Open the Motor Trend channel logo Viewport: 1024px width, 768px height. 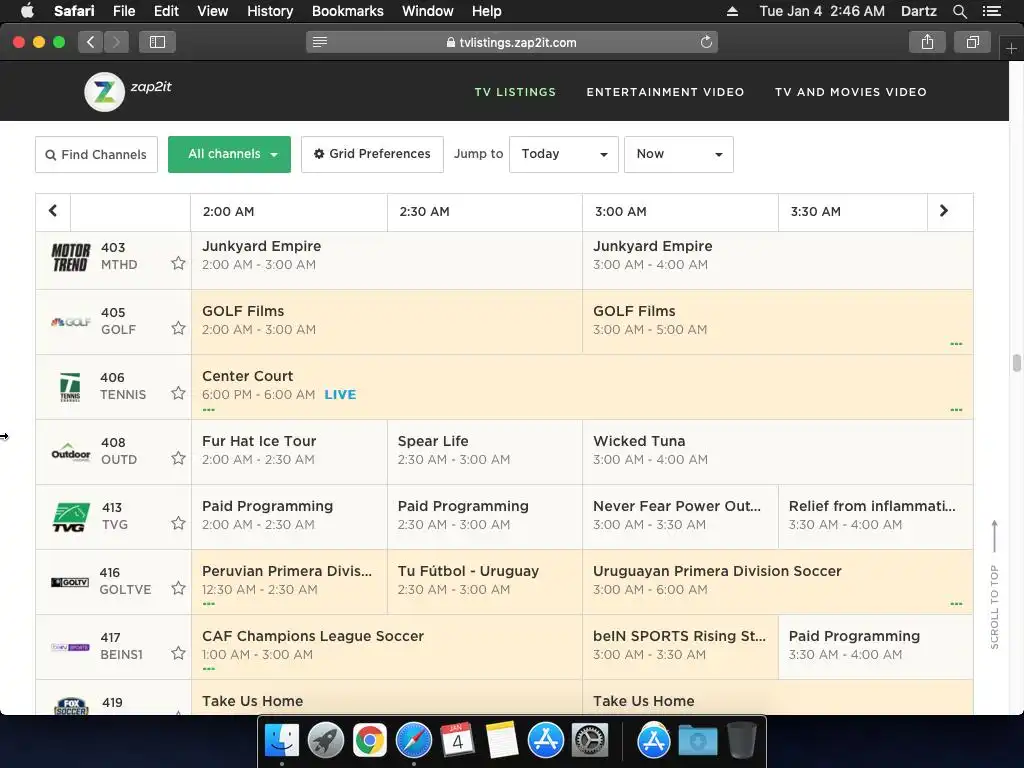71,257
